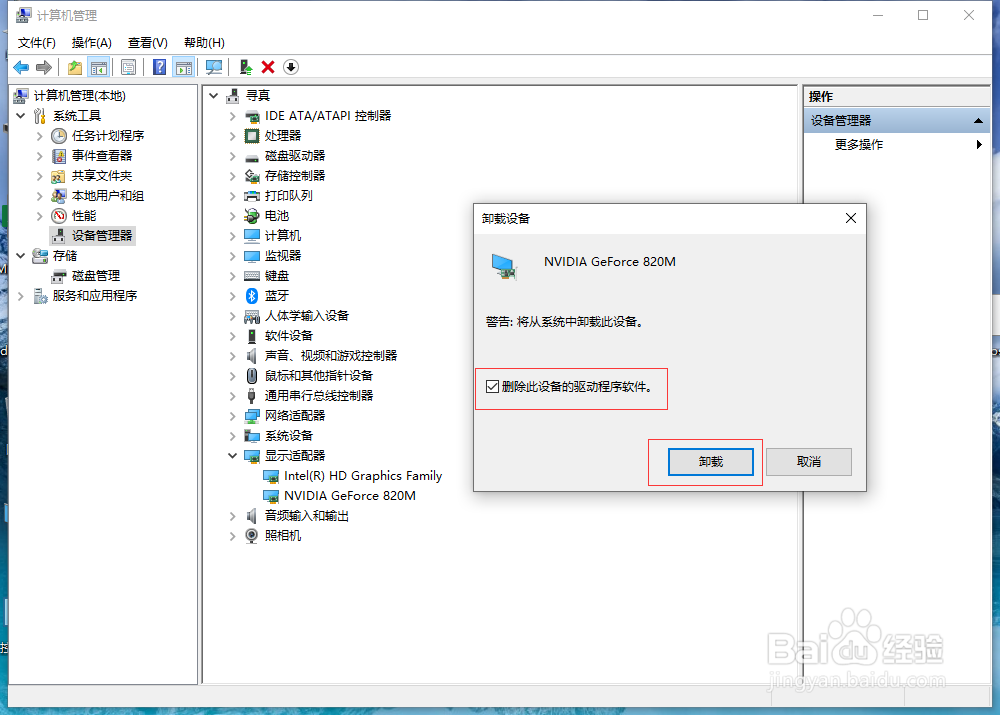Click the 打印队列 device category
Screen dimensions: 1000x715
[x=289, y=196]
